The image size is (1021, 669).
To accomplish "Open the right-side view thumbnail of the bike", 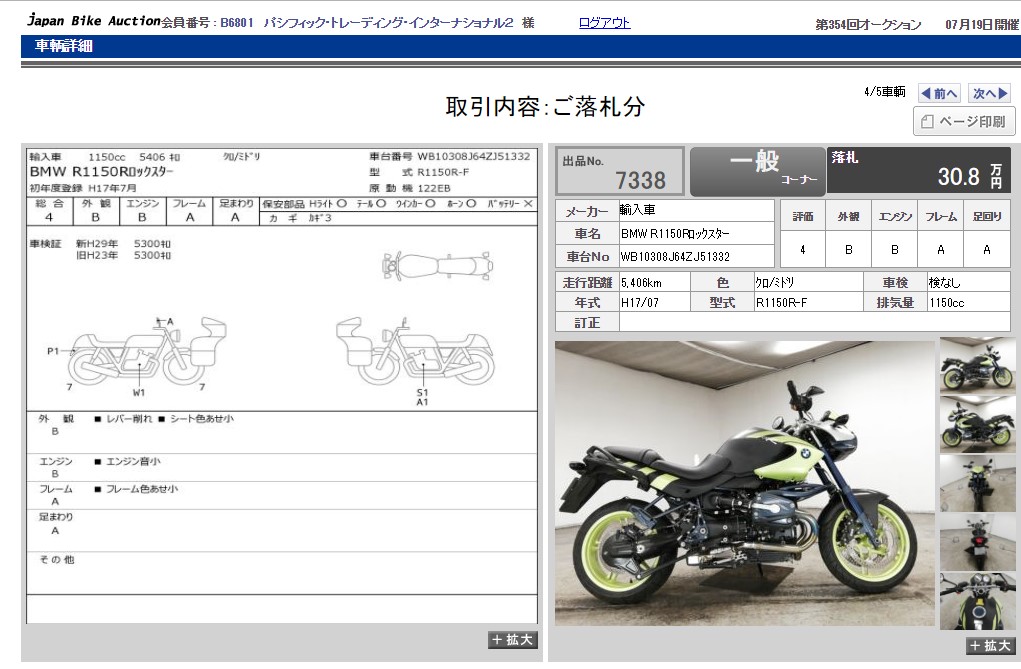I will (x=977, y=365).
